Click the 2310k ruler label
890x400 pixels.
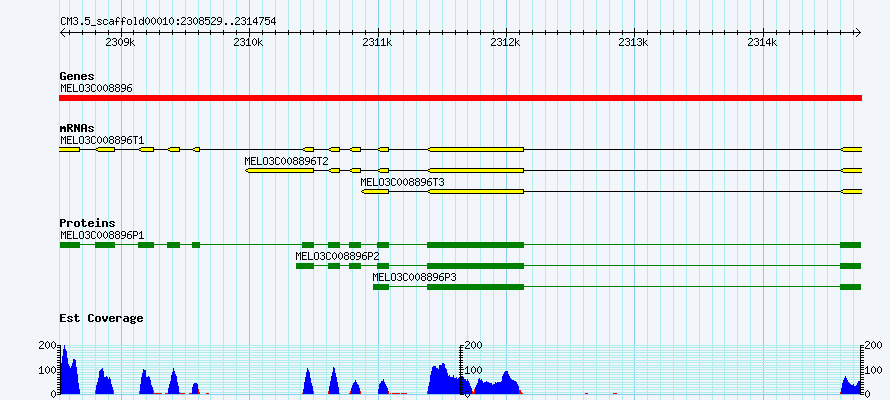(250, 42)
